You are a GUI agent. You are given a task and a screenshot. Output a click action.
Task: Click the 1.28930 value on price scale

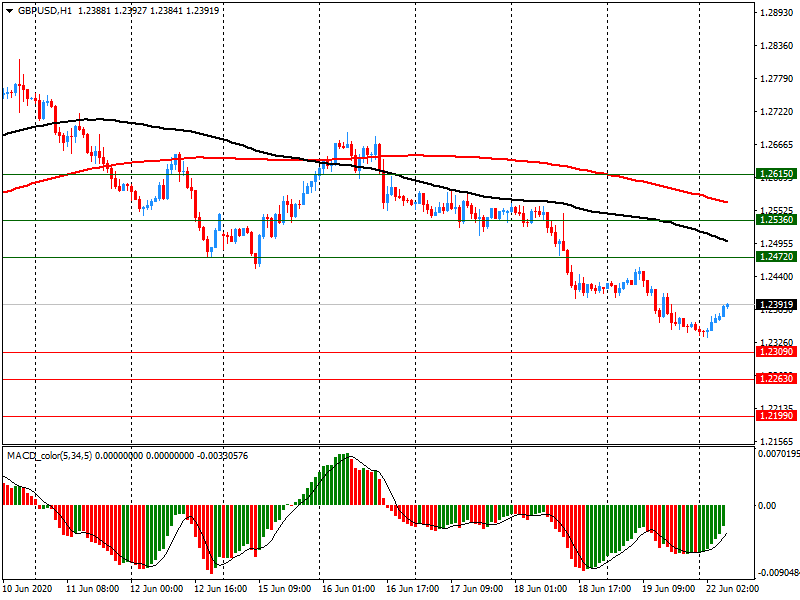[776, 13]
